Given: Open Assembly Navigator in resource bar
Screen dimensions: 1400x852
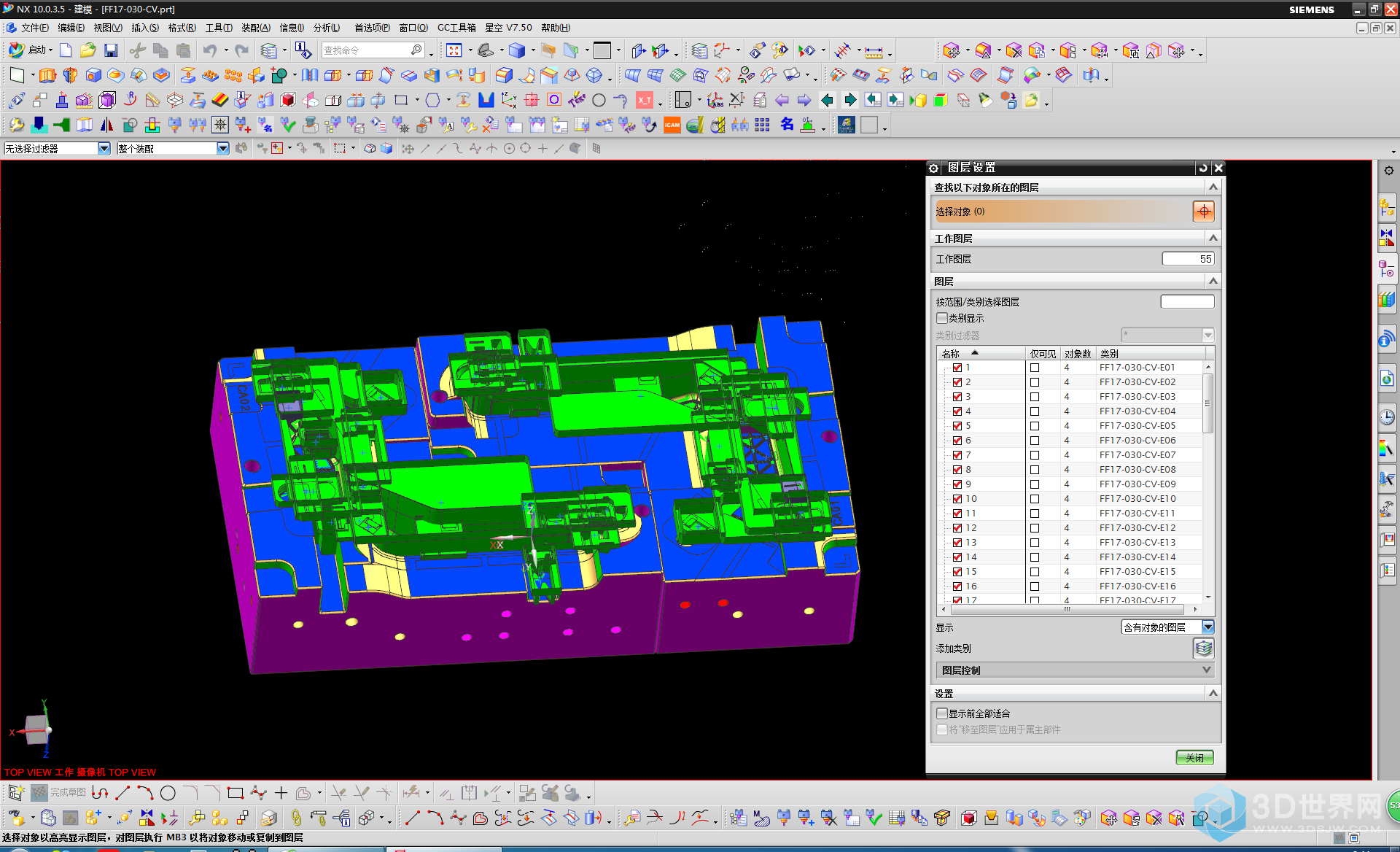Looking at the screenshot, I should [x=1387, y=207].
